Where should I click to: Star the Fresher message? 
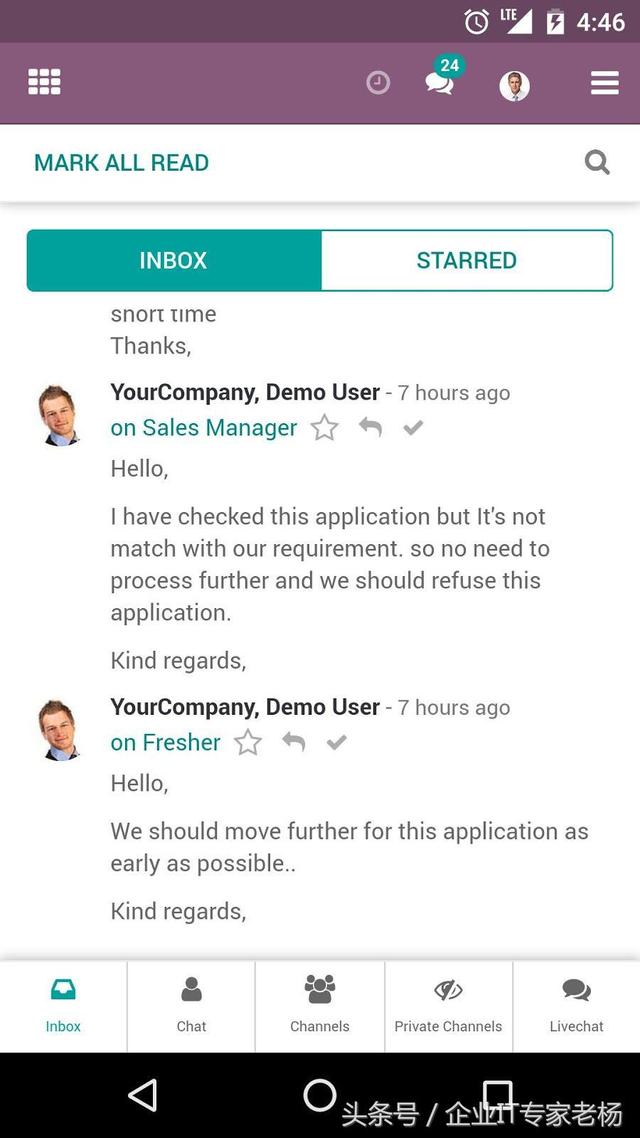click(x=247, y=742)
